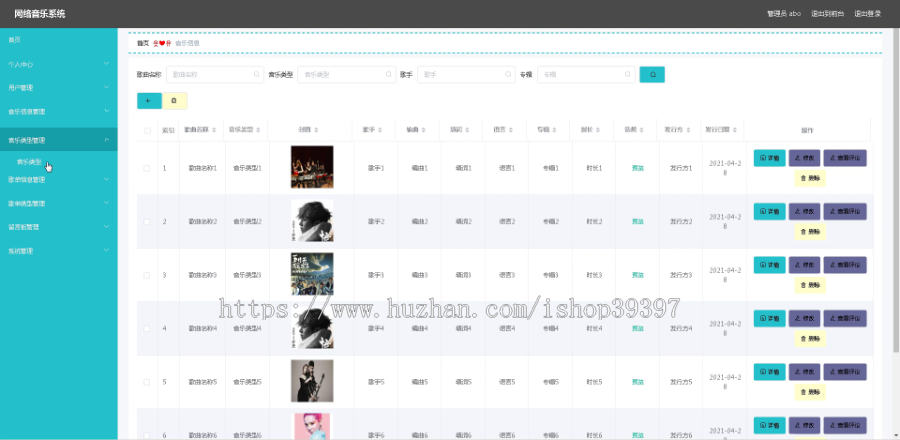The image size is (900, 440).
Task: Click 删除 button for row 1
Action: pos(810,178)
